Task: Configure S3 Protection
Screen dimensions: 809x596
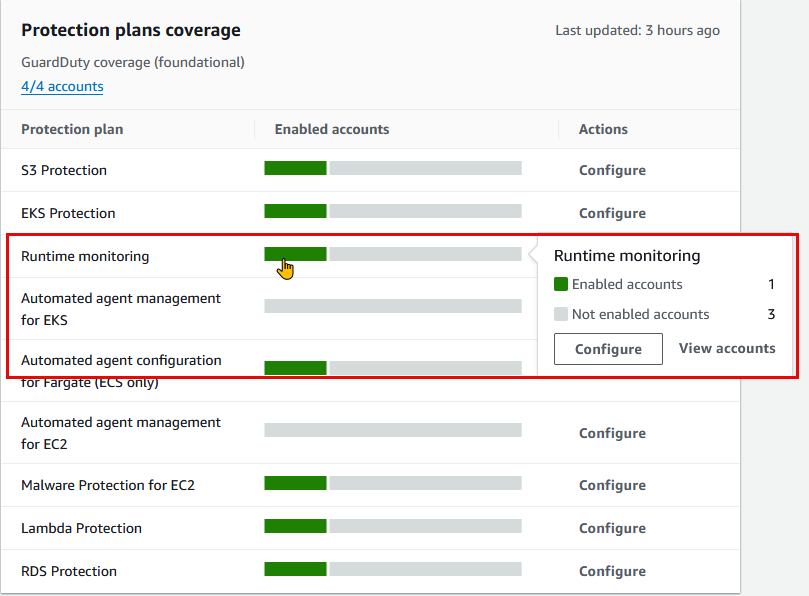Action: (x=612, y=170)
